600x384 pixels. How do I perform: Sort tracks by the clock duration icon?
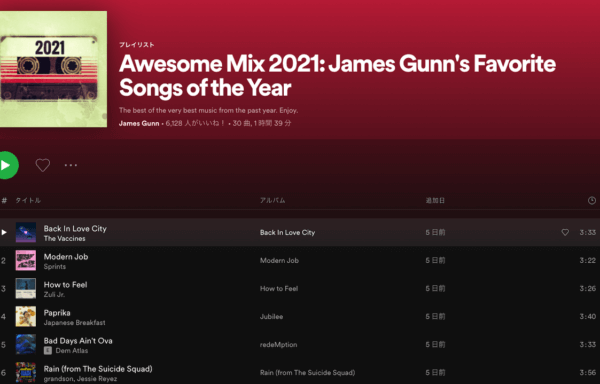(592, 200)
